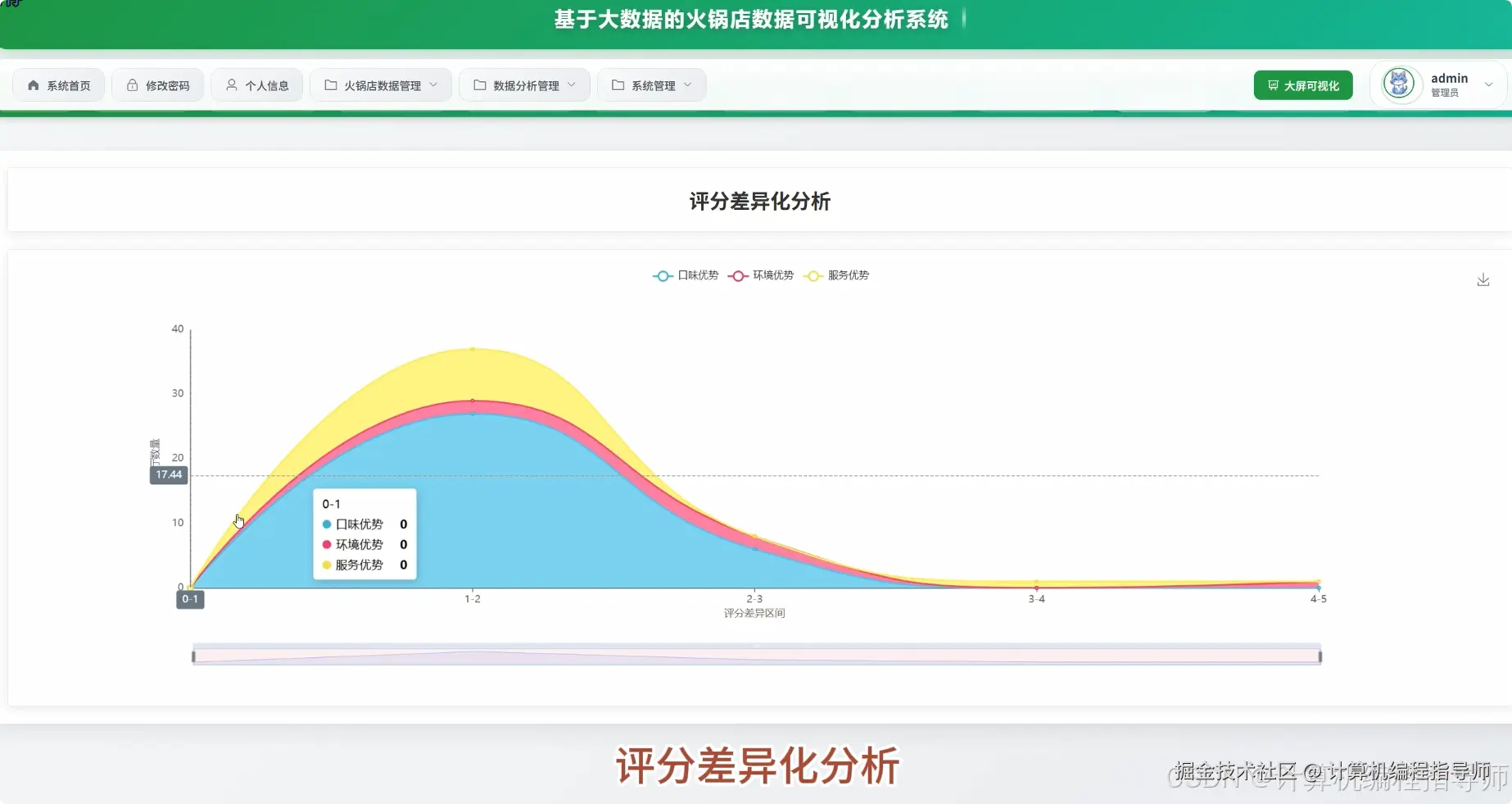The width and height of the screenshot is (1512, 804).
Task: Download chart as image icon
Action: point(1483,280)
